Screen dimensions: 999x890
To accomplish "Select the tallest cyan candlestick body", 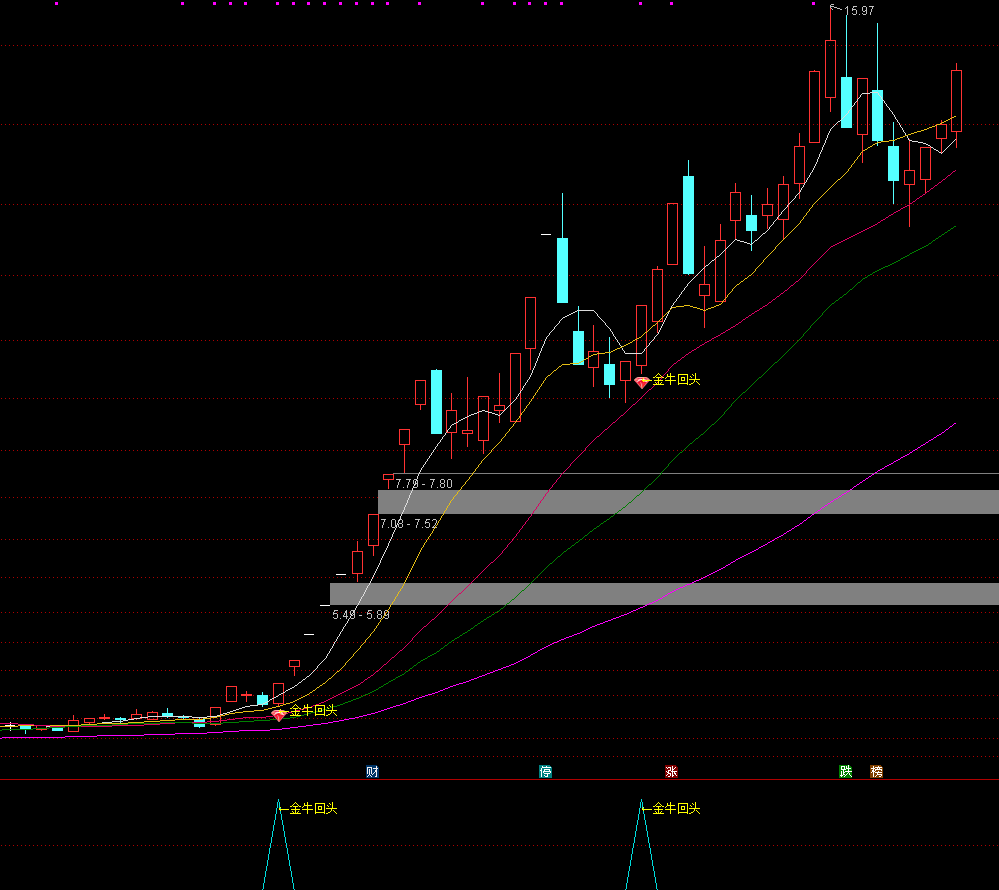I will coord(688,225).
